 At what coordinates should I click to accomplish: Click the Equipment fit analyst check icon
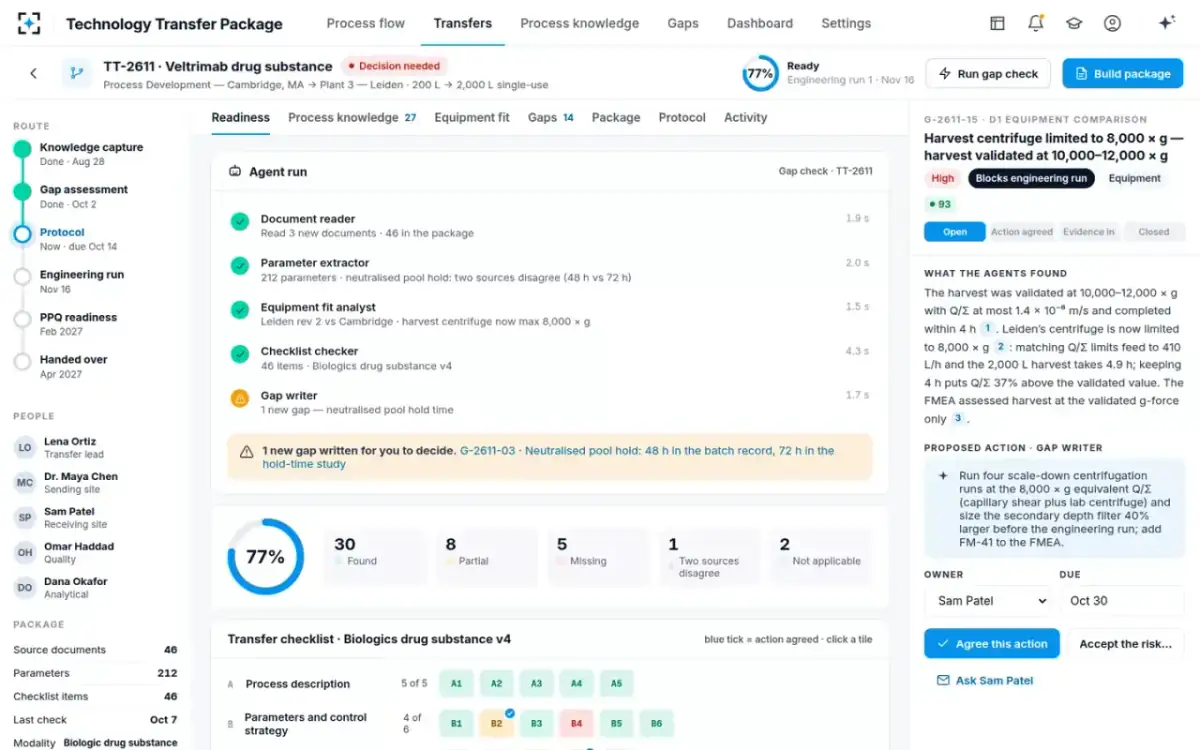(240, 310)
